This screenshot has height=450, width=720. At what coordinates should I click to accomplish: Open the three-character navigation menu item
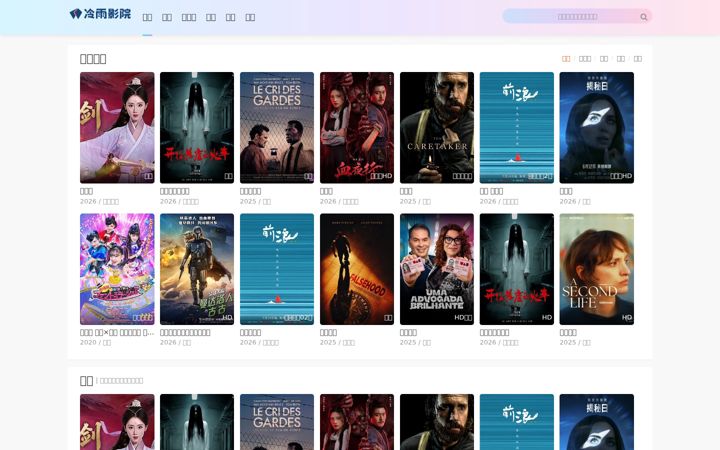pyautogui.click(x=189, y=17)
